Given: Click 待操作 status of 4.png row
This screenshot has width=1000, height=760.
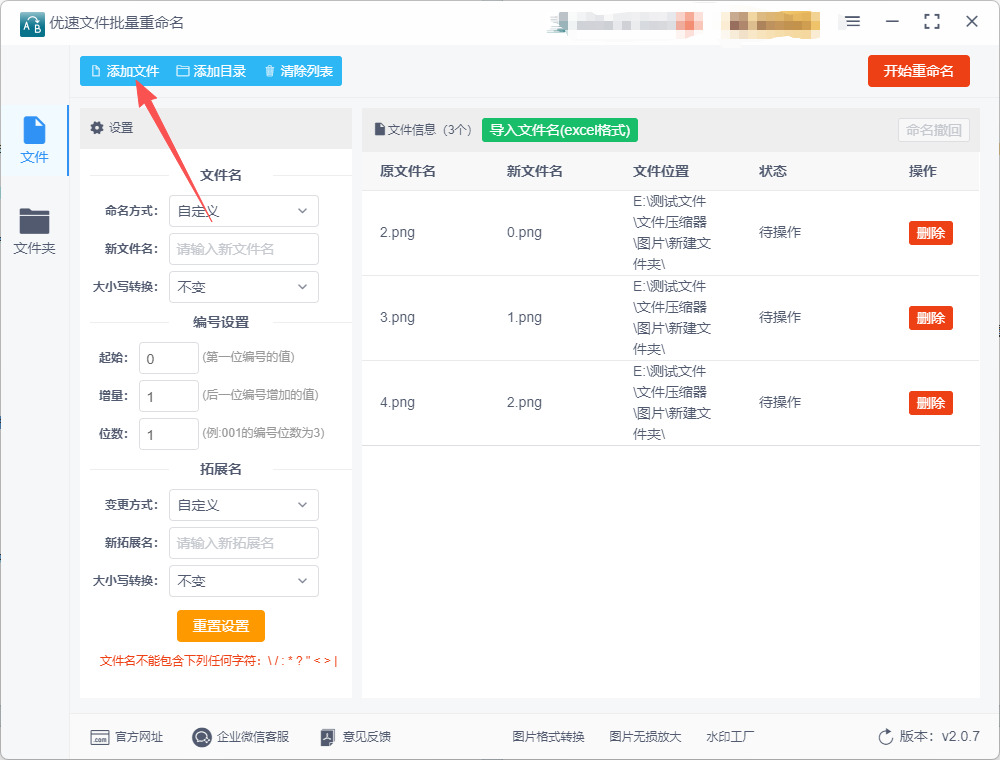Looking at the screenshot, I should click(x=779, y=402).
